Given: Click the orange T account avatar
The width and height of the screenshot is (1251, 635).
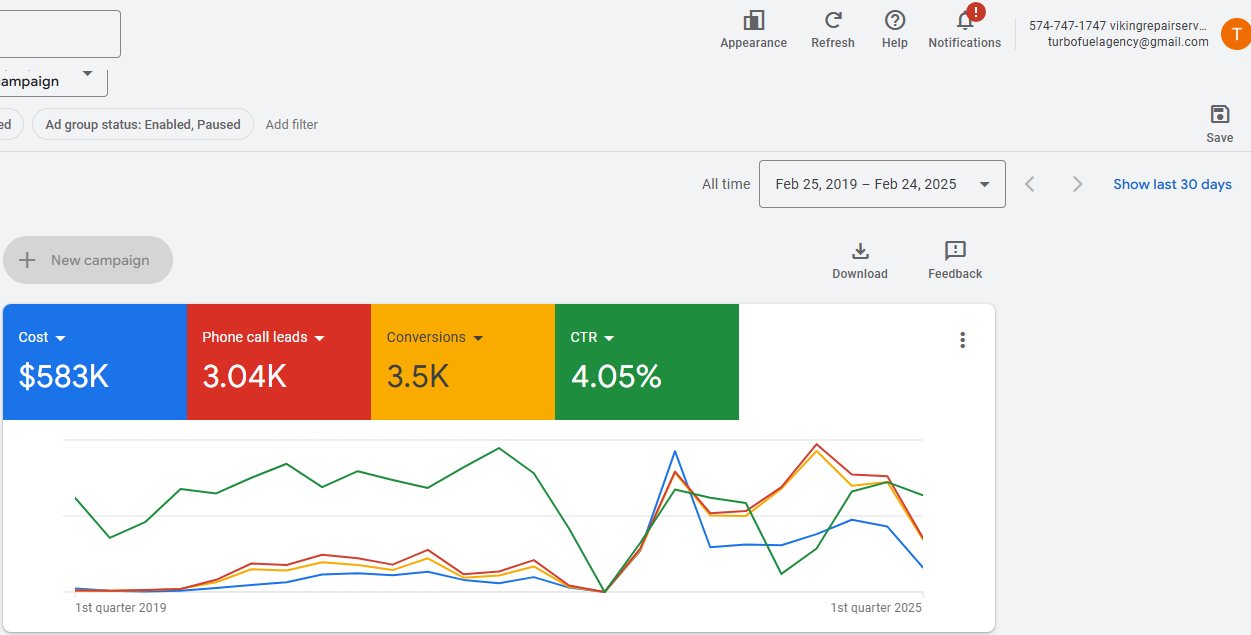Looking at the screenshot, I should pyautogui.click(x=1236, y=33).
